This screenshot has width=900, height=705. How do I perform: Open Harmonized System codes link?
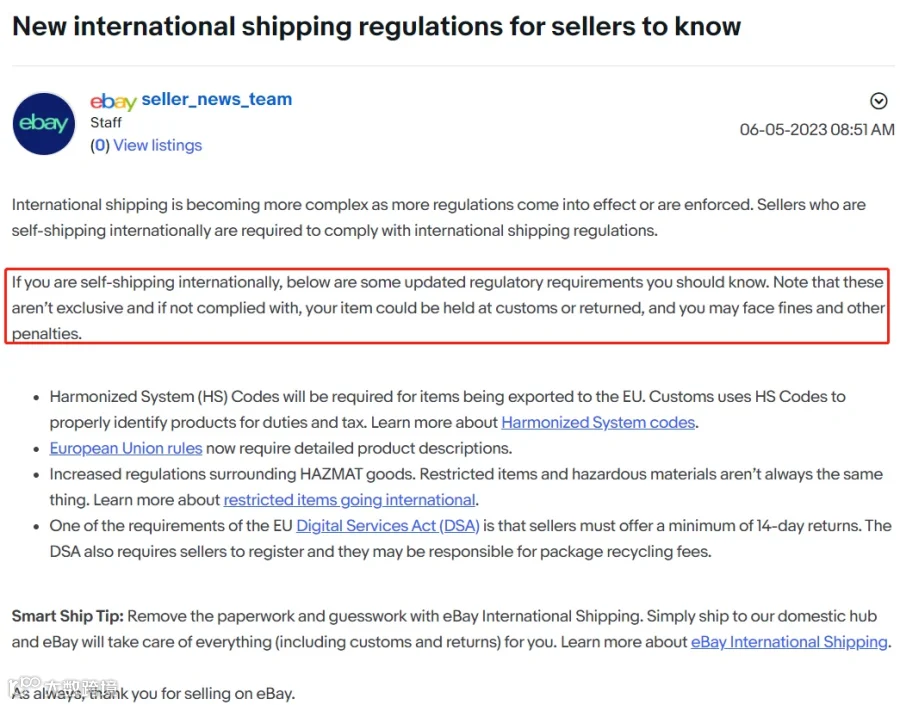598,423
